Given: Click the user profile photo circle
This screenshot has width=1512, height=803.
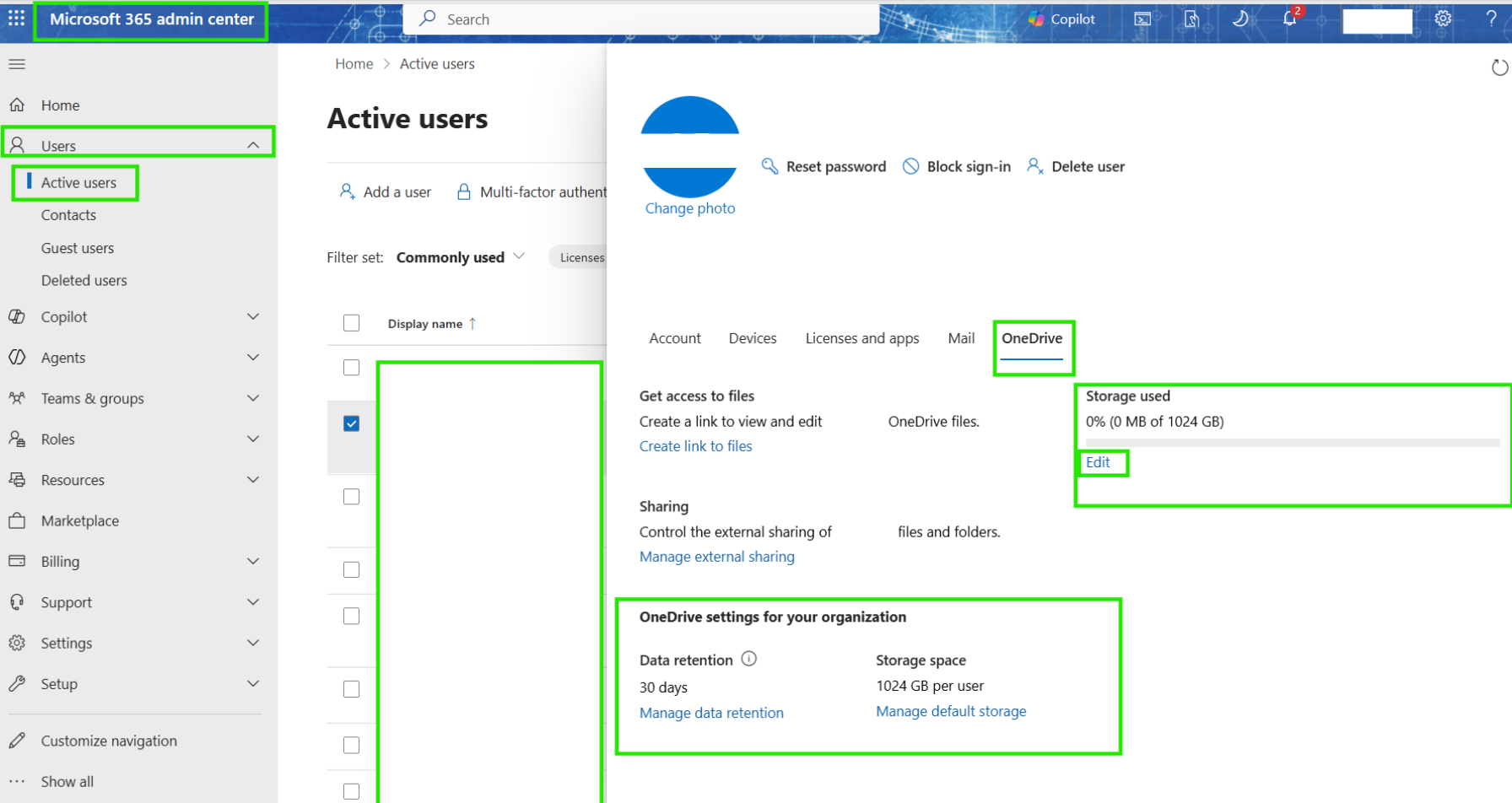Looking at the screenshot, I should 690,147.
